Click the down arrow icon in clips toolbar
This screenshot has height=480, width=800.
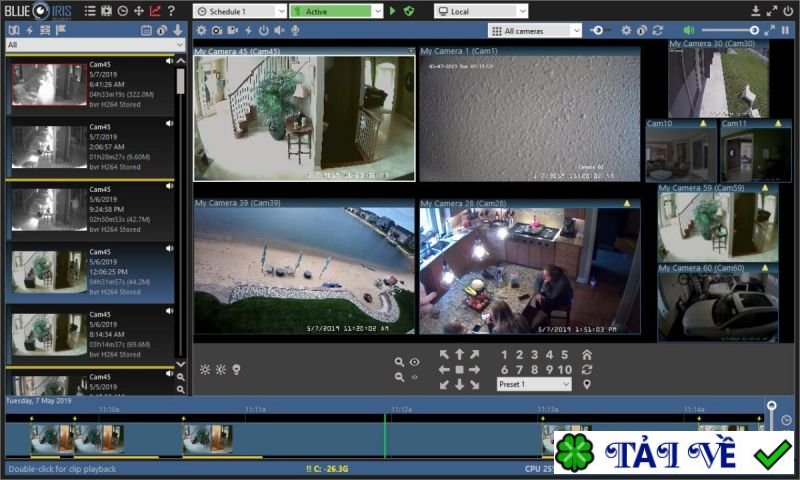tap(178, 30)
